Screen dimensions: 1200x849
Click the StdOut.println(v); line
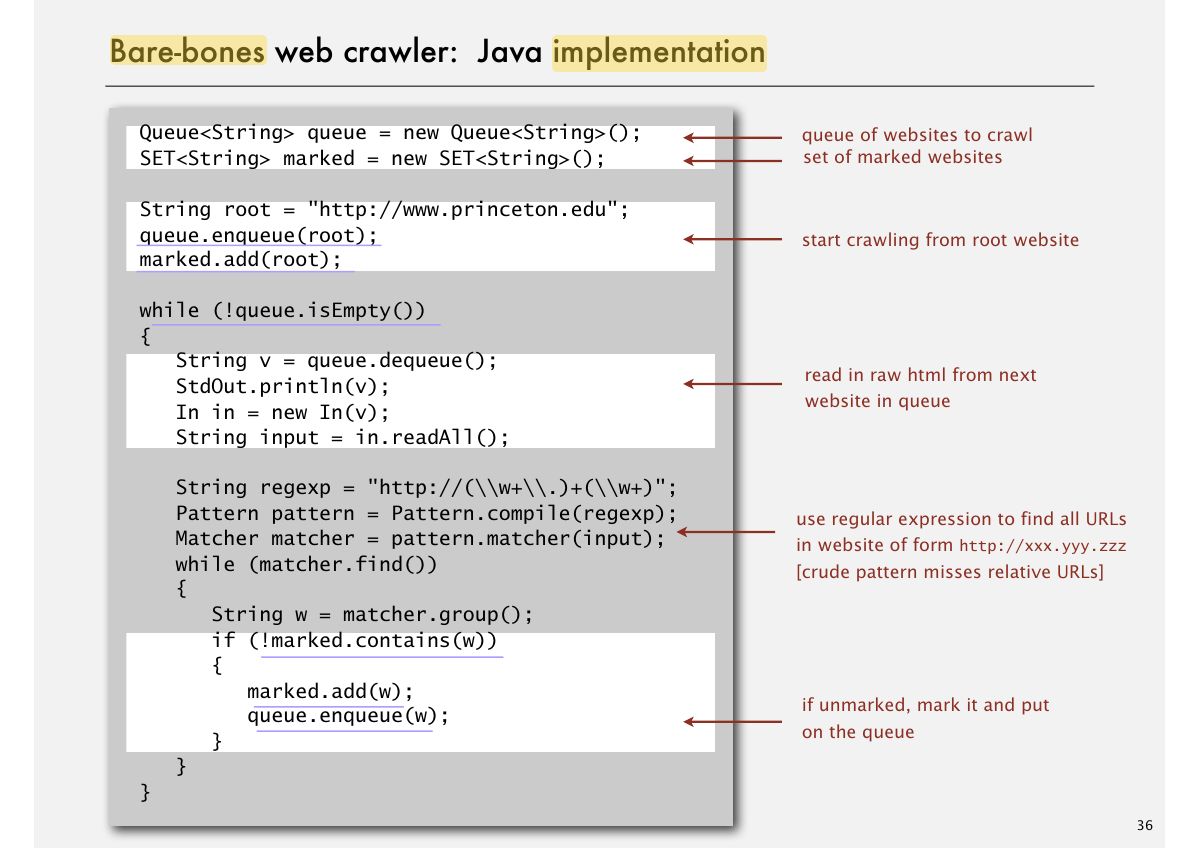point(282,386)
